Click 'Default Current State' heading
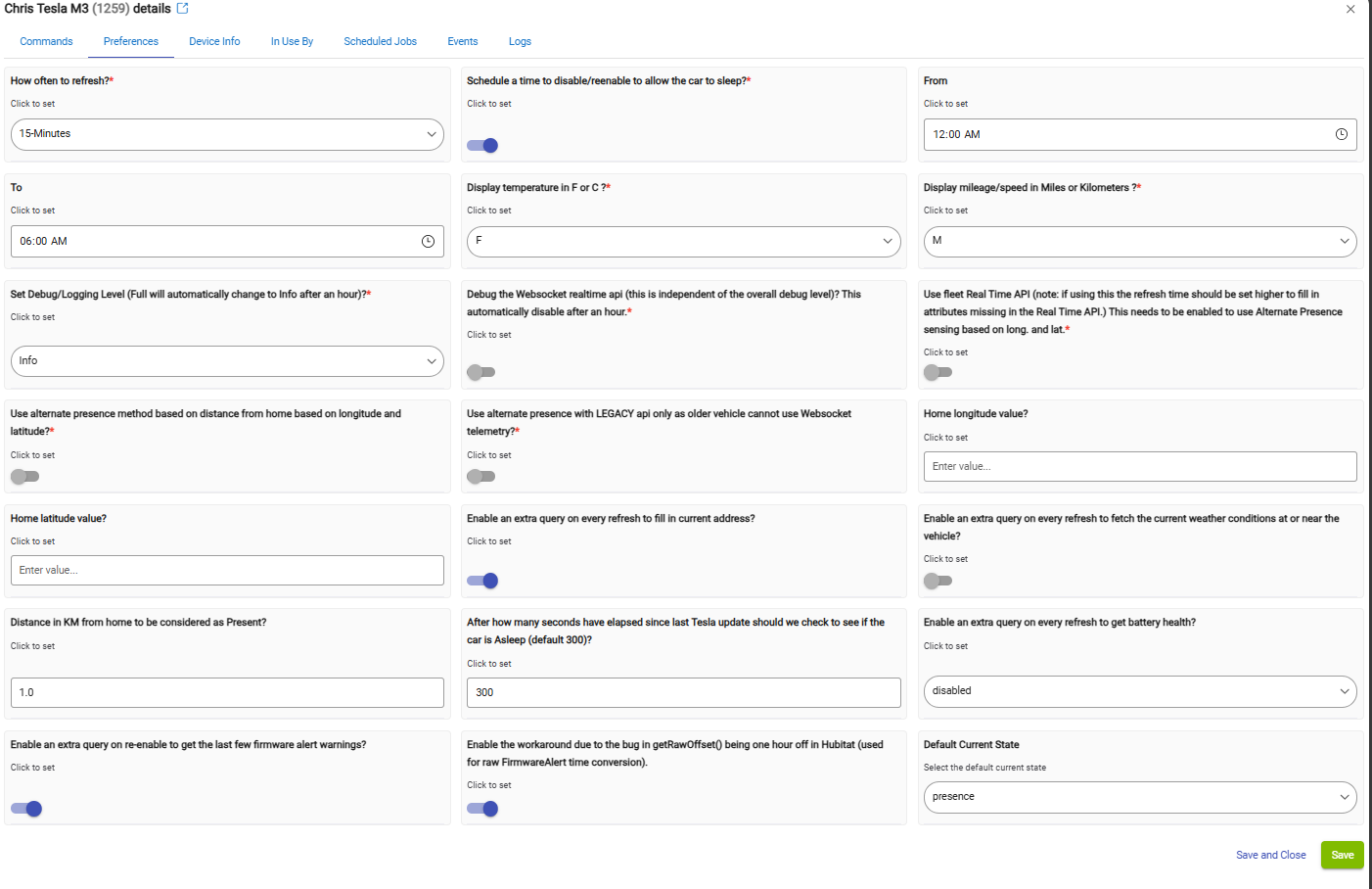Image resolution: width=1372 pixels, height=889 pixels. pos(971,745)
